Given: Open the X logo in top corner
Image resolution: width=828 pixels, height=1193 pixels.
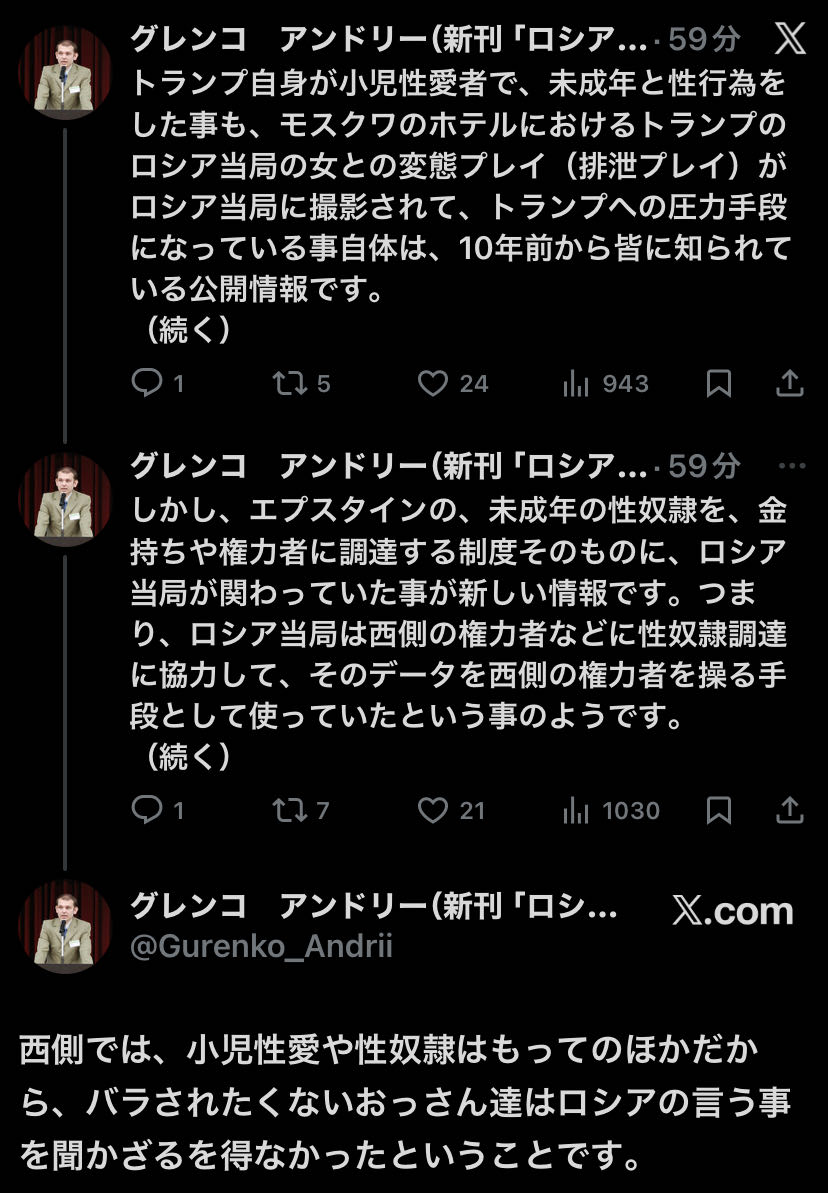Looking at the screenshot, I should coord(790,40).
